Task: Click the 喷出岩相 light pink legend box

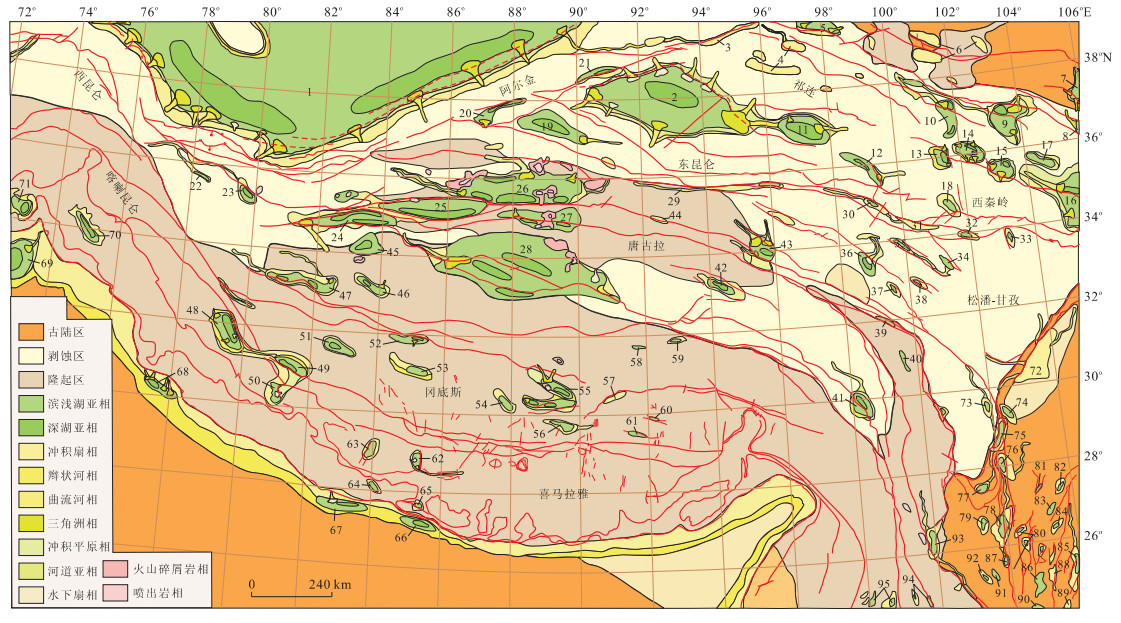Action: (114, 593)
